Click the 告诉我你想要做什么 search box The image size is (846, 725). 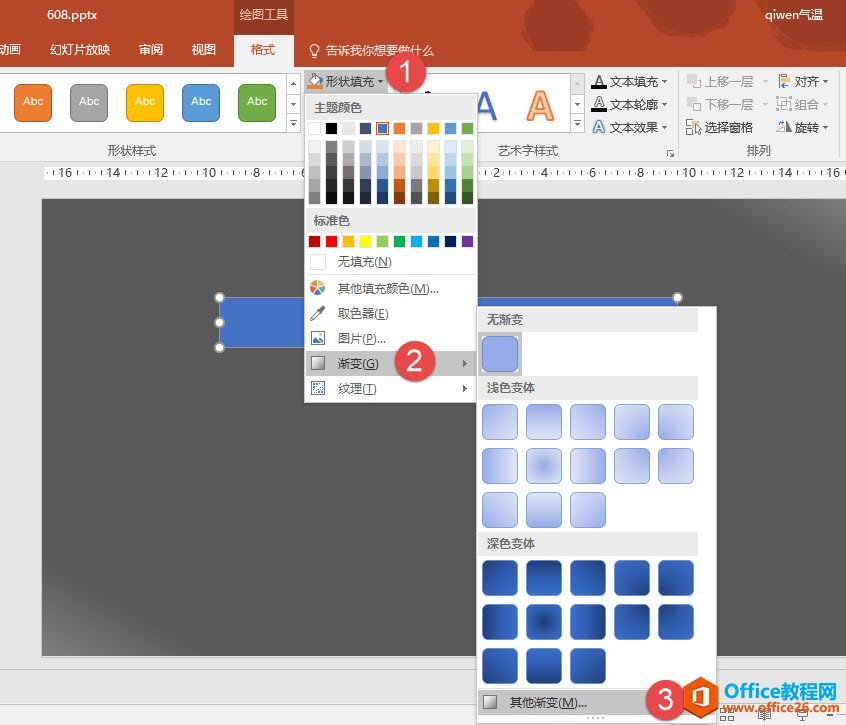pyautogui.click(x=371, y=51)
